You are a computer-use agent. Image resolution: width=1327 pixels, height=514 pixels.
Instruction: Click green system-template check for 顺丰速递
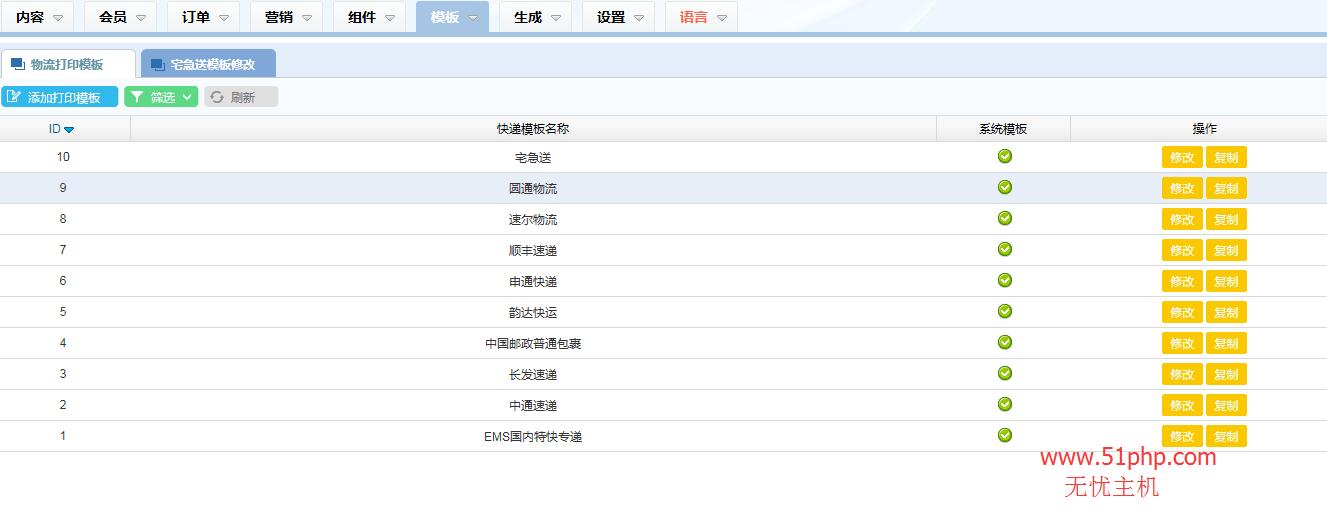click(x=1005, y=249)
